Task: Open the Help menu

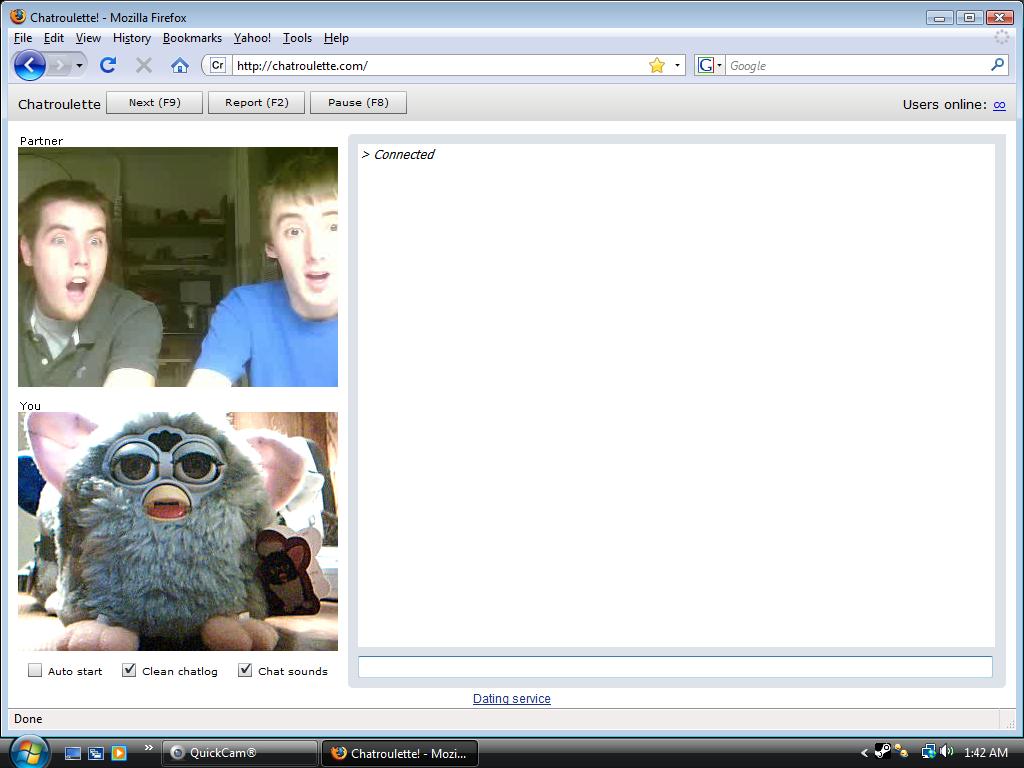Action: click(x=336, y=38)
